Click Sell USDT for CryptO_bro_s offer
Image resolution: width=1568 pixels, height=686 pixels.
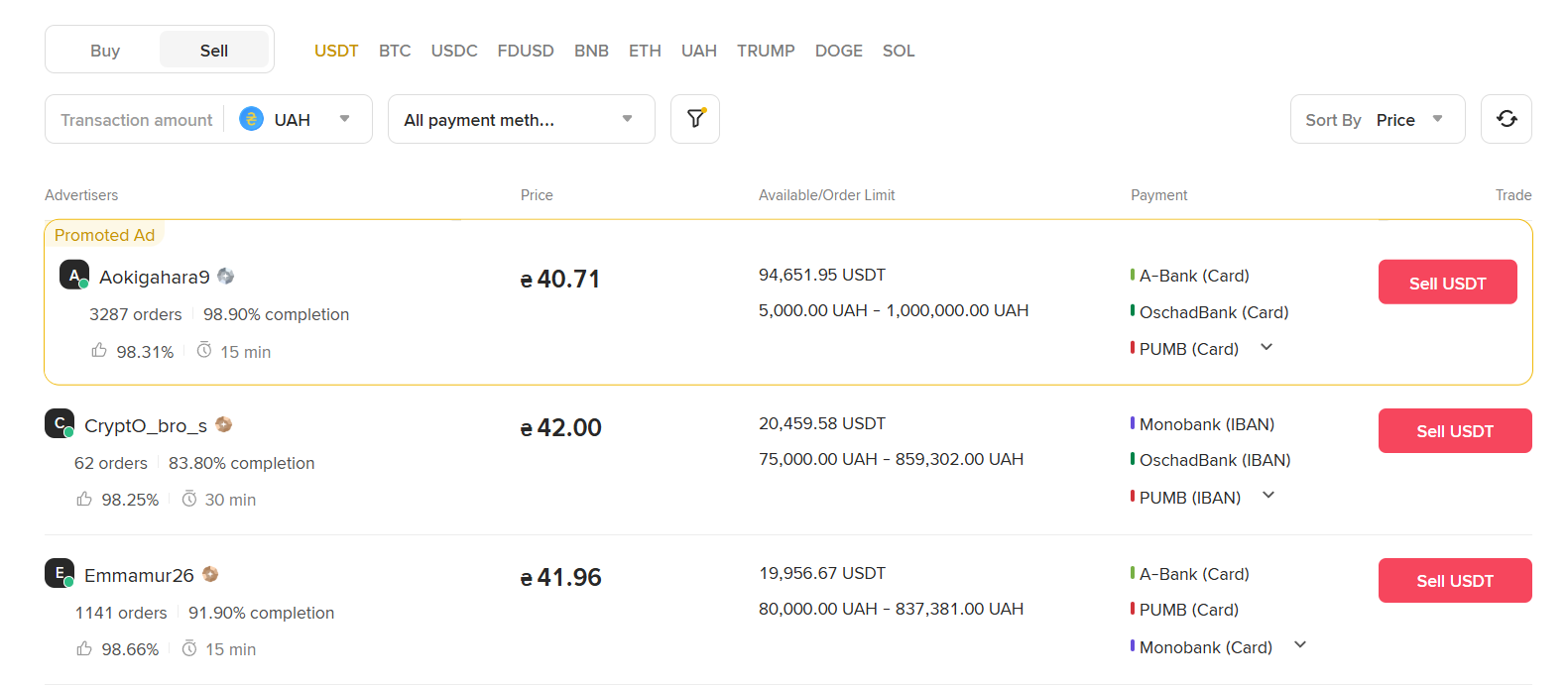(x=1454, y=431)
